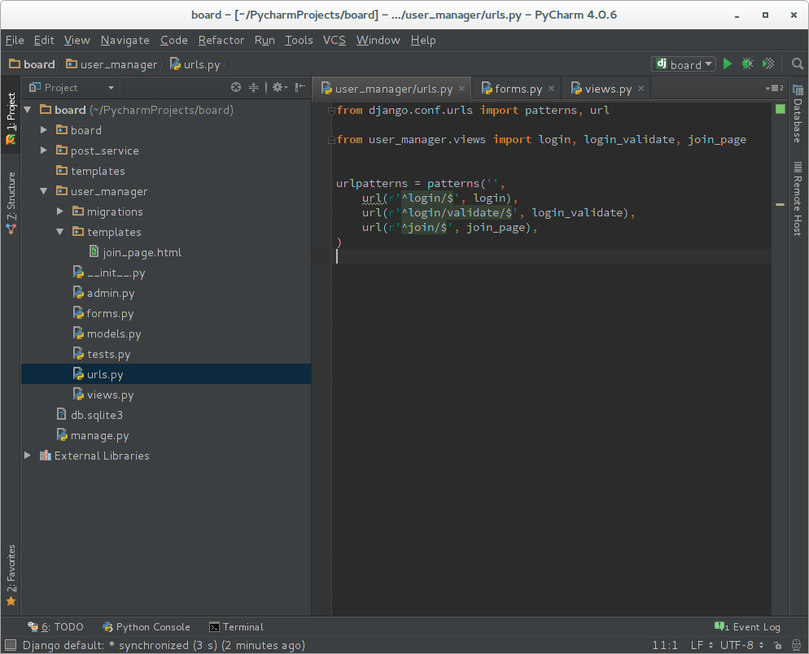Hide the Project tool window icon
The width and height of the screenshot is (809, 654).
click(x=300, y=87)
